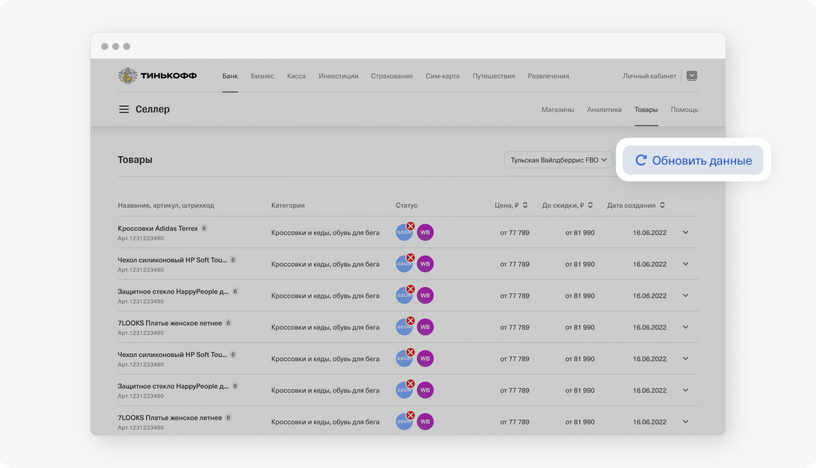Click Ozon status icon in Кроссовки Adidas Terrex row

tap(404, 232)
